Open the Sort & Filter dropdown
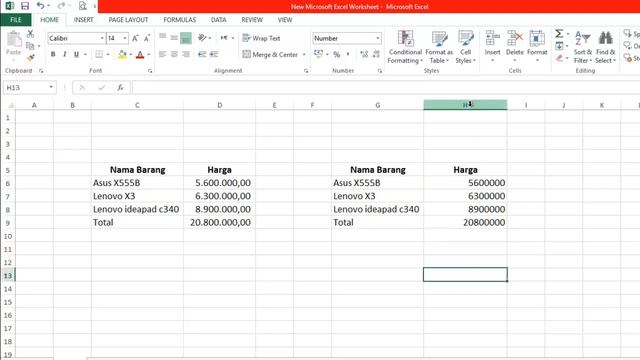This screenshot has height=360, width=640. [582, 47]
